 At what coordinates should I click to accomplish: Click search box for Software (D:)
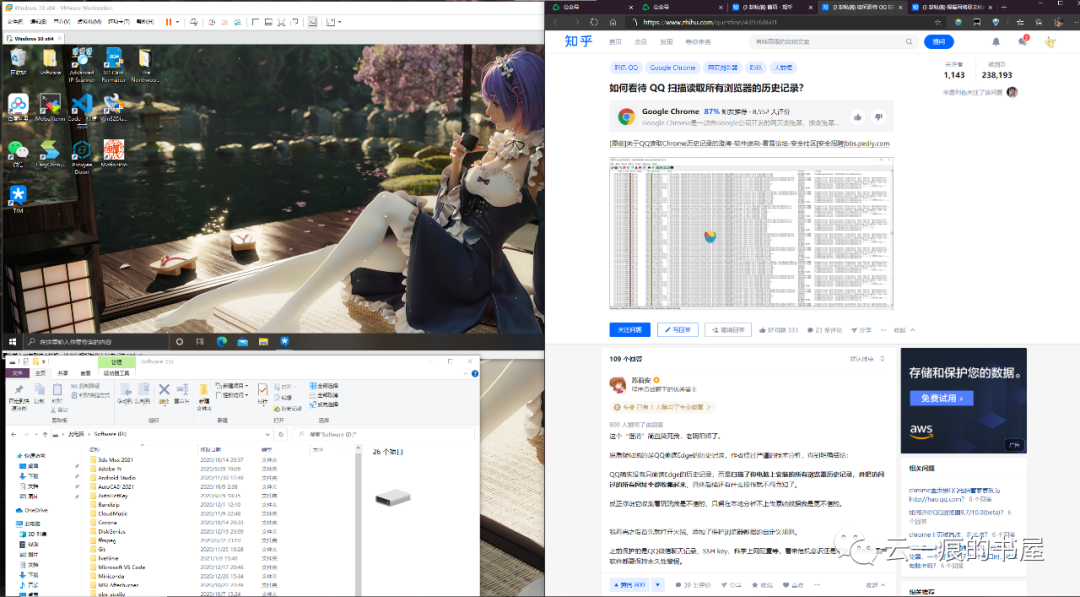point(383,434)
